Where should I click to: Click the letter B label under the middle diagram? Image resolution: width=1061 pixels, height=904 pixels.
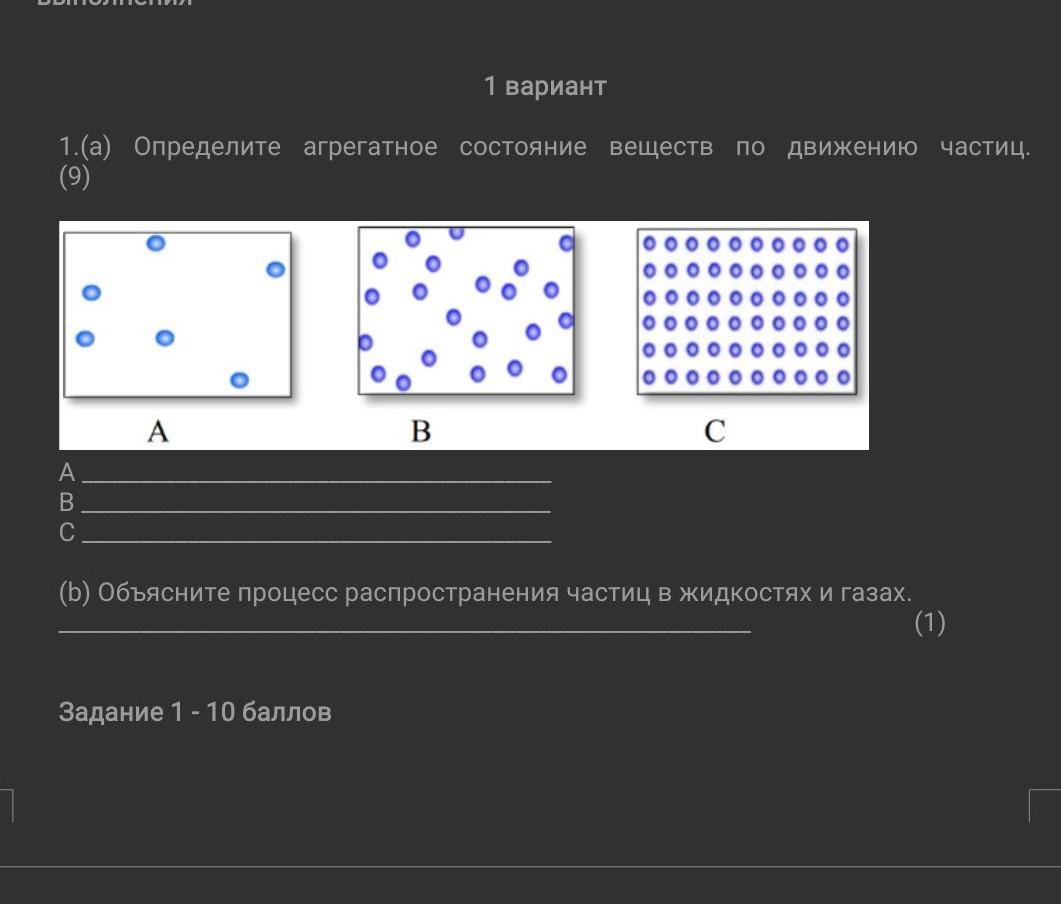pyautogui.click(x=421, y=431)
